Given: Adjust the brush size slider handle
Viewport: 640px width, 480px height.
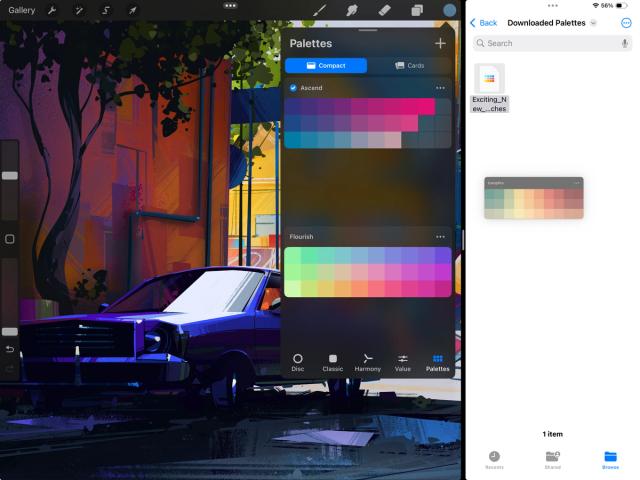Looking at the screenshot, I should (10, 176).
